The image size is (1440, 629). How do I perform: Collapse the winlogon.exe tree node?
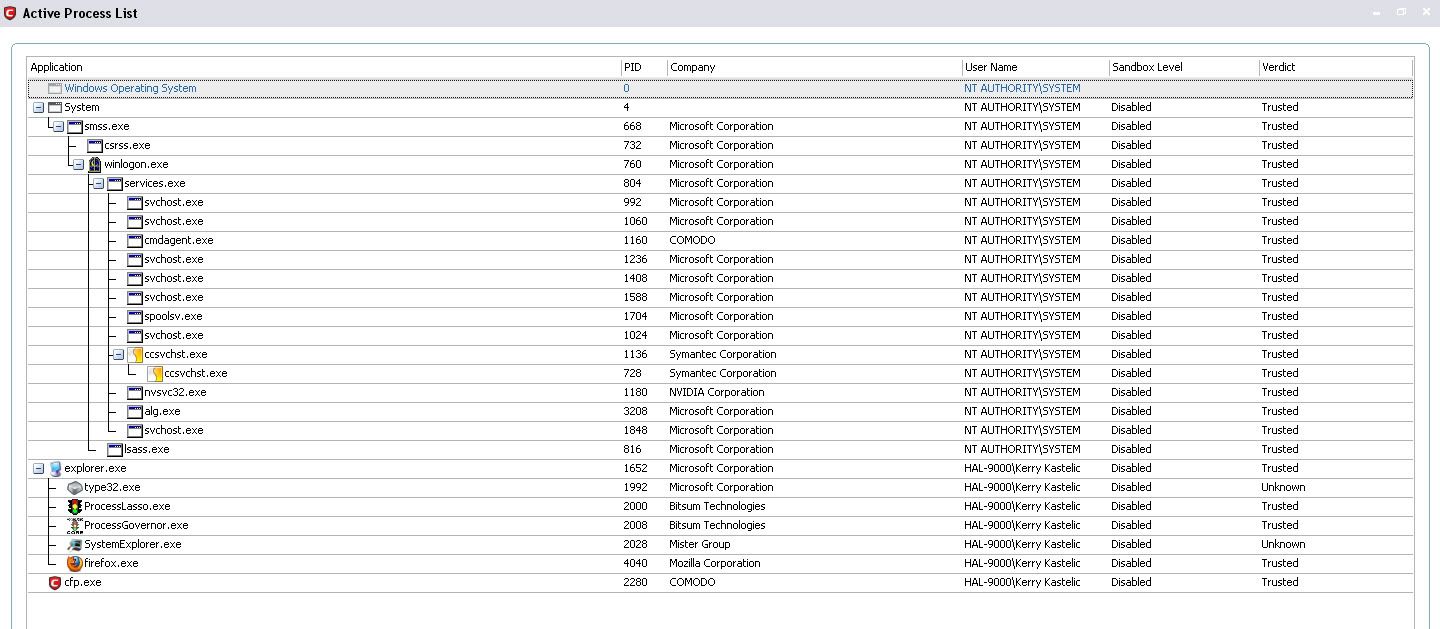(78, 164)
